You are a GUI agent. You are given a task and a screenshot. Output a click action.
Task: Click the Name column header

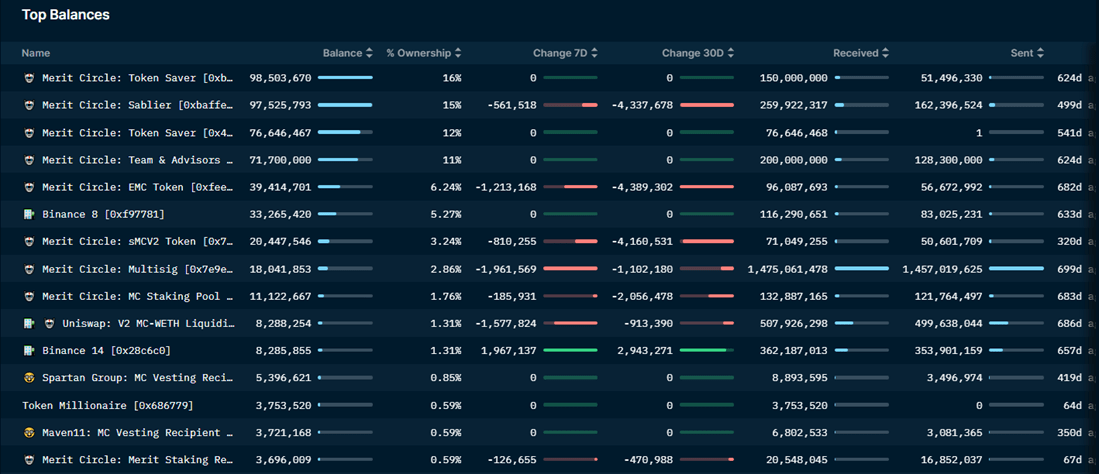(x=36, y=53)
